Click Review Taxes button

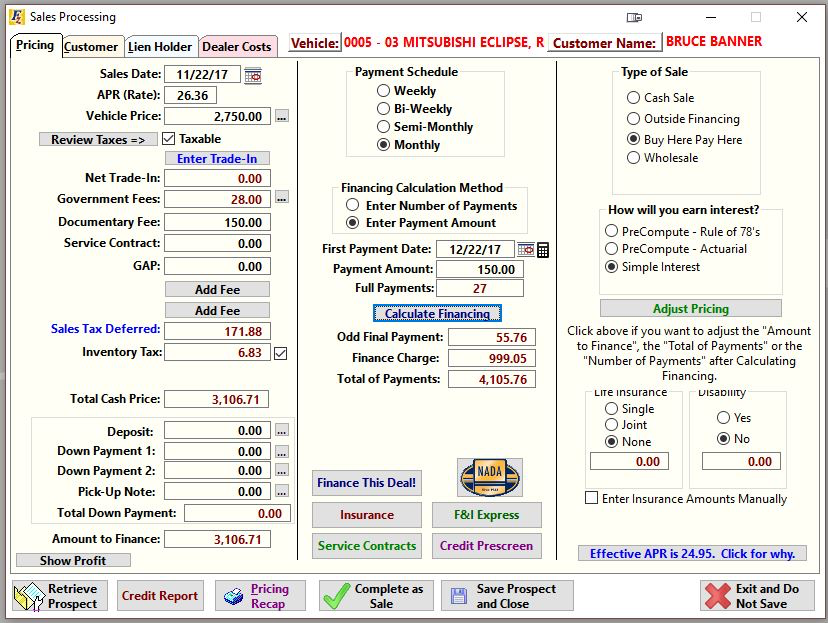98,140
